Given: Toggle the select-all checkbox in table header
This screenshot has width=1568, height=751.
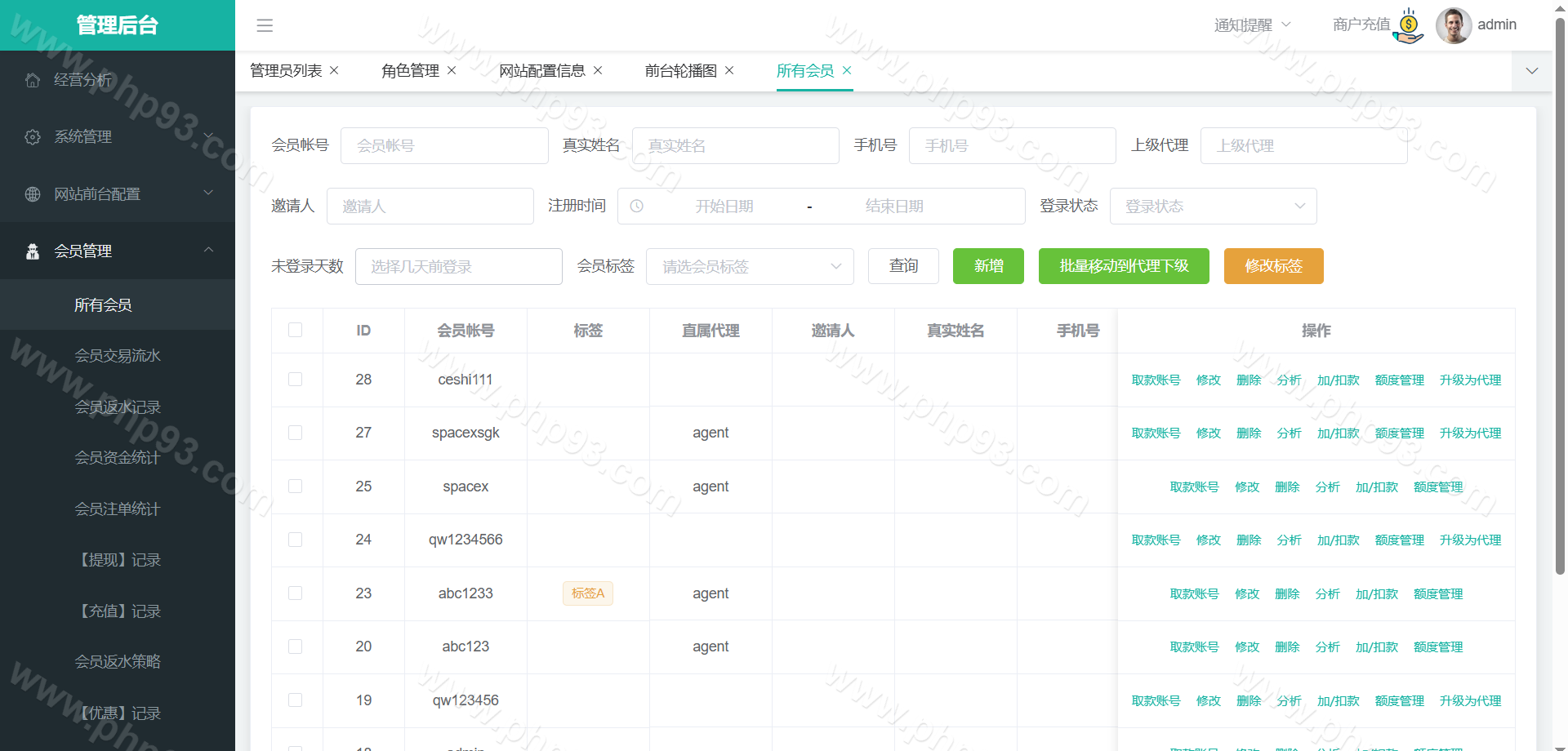Looking at the screenshot, I should click(296, 330).
